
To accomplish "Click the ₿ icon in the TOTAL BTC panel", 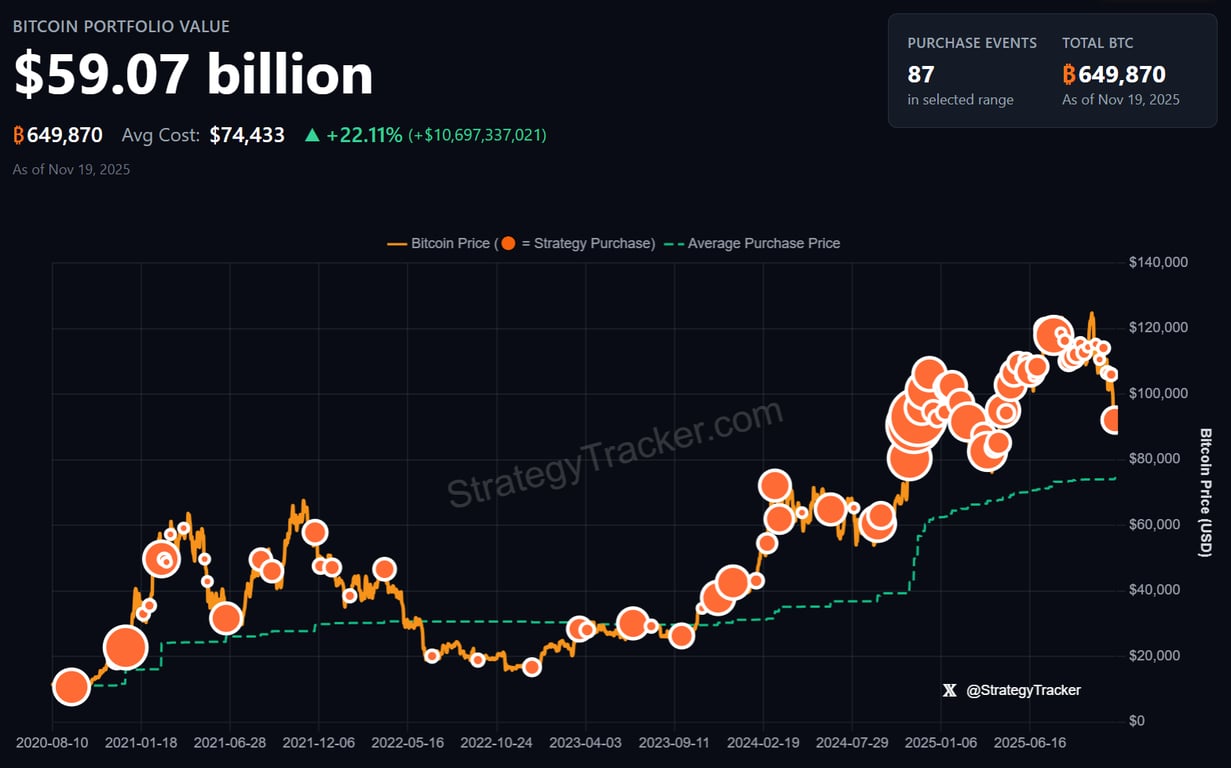I will [x=1070, y=73].
